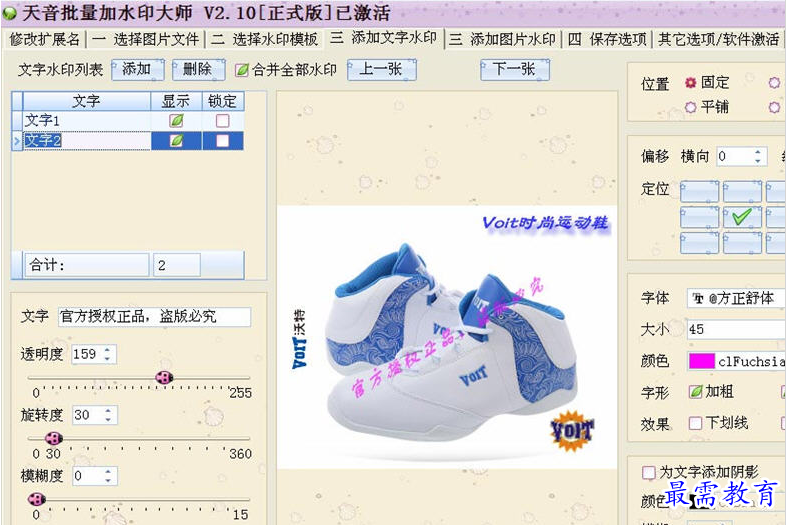Toggle 合并全部水印 checkbox

pos(242,70)
